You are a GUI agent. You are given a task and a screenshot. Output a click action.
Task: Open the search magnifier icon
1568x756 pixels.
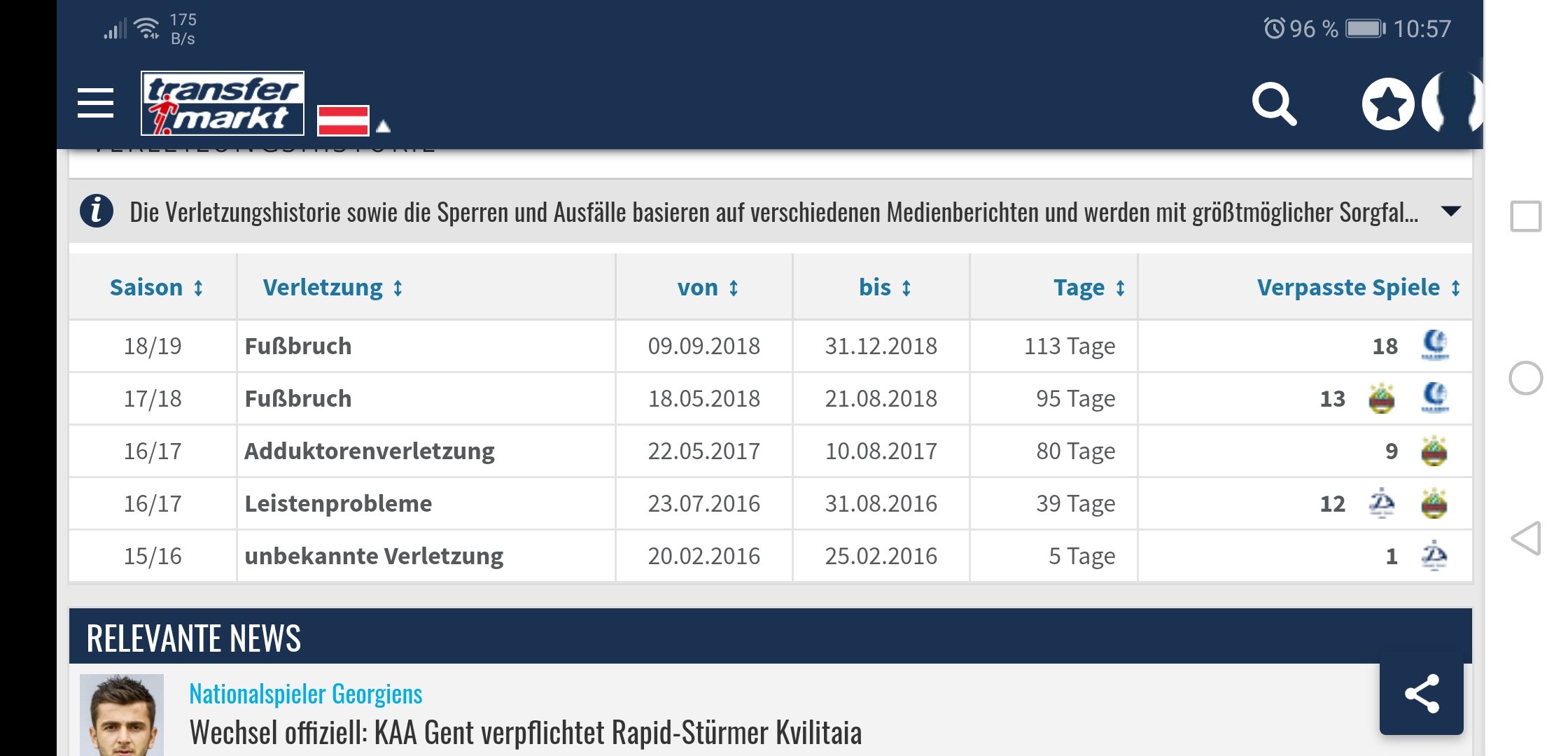(x=1274, y=104)
